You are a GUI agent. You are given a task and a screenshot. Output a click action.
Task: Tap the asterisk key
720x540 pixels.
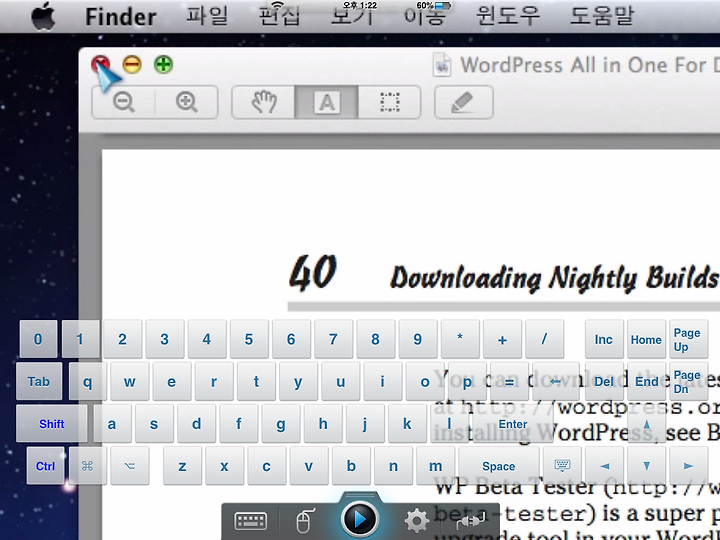(460, 339)
